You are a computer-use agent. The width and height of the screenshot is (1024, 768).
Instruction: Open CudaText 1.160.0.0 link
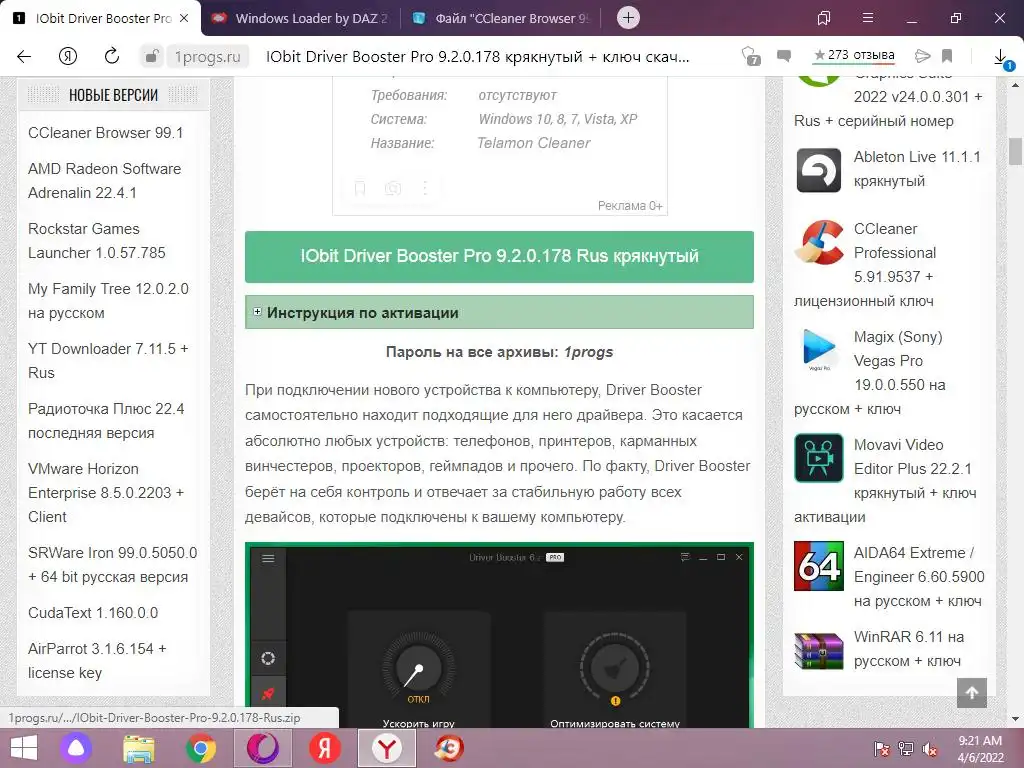tap(93, 613)
